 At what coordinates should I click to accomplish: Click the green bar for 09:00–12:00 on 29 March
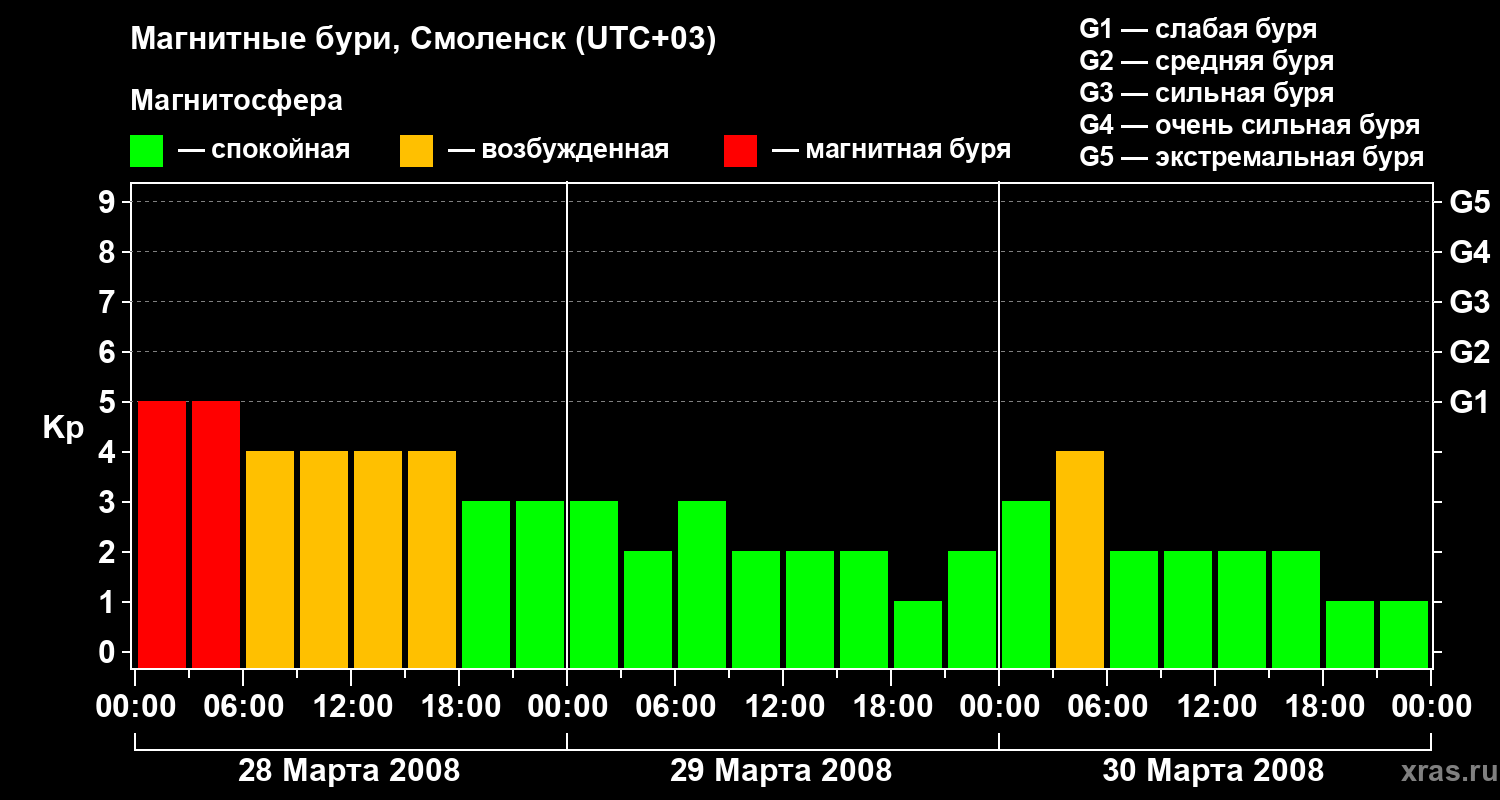(x=756, y=609)
